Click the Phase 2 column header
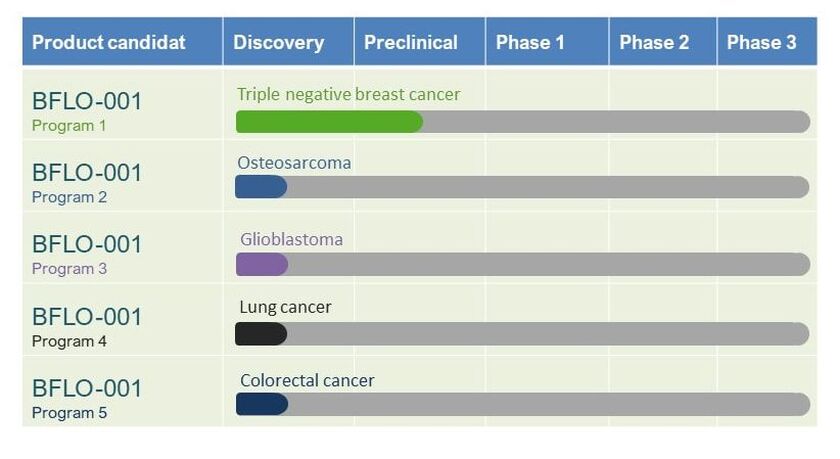 tap(663, 42)
